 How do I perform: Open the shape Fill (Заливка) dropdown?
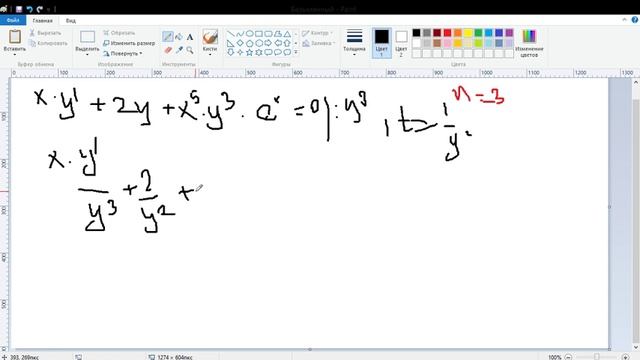319,43
